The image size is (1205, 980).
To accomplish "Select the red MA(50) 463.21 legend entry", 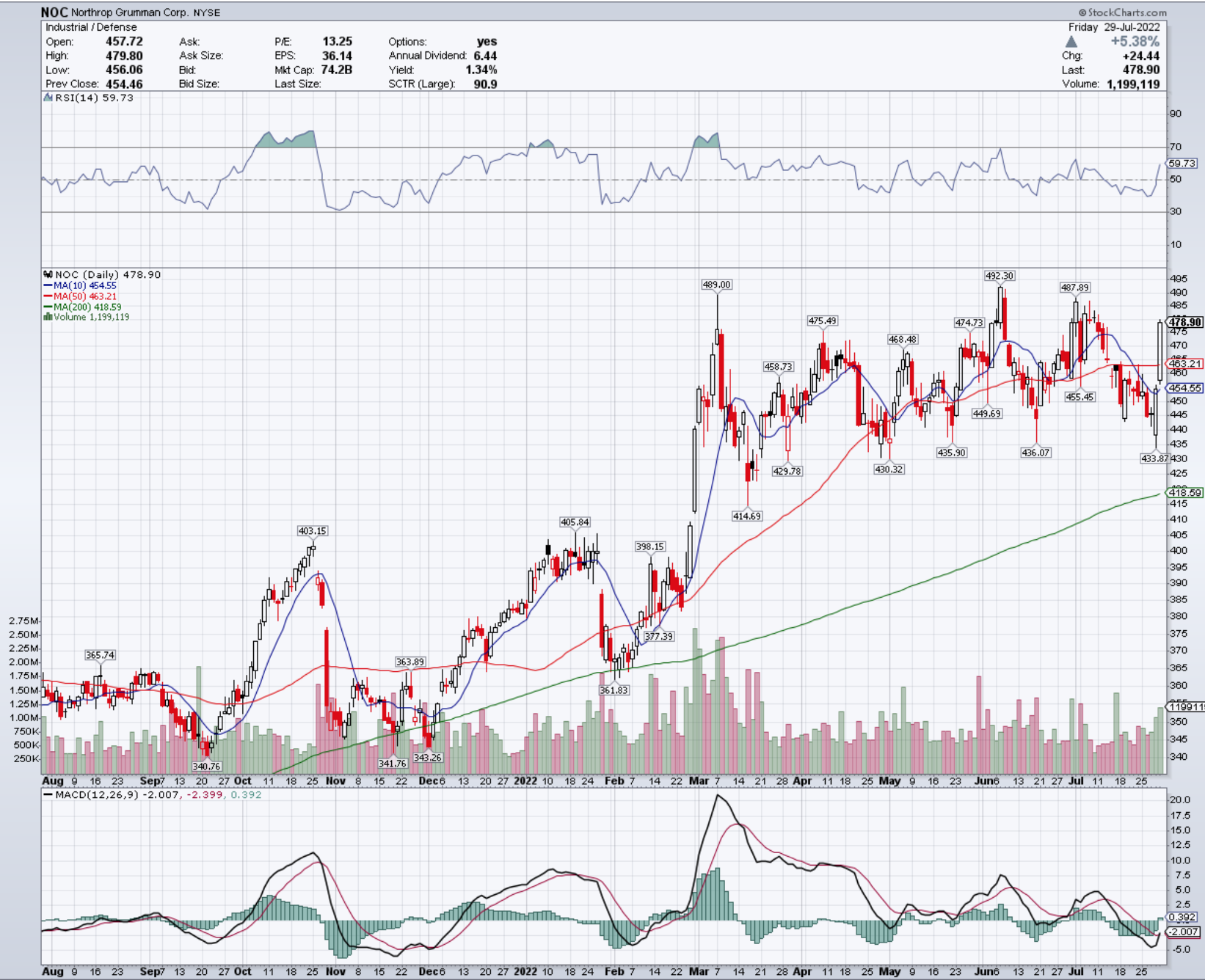I will (80, 296).
